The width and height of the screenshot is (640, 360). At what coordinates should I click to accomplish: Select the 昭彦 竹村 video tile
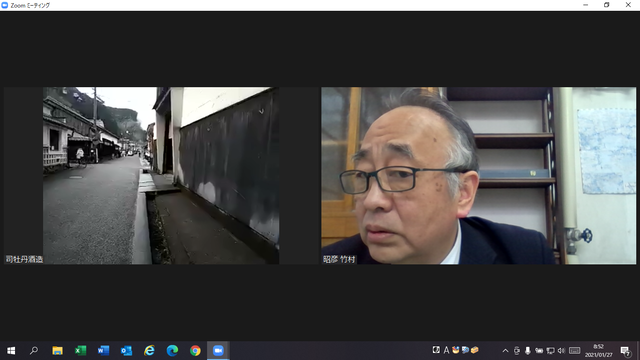pyautogui.click(x=478, y=176)
